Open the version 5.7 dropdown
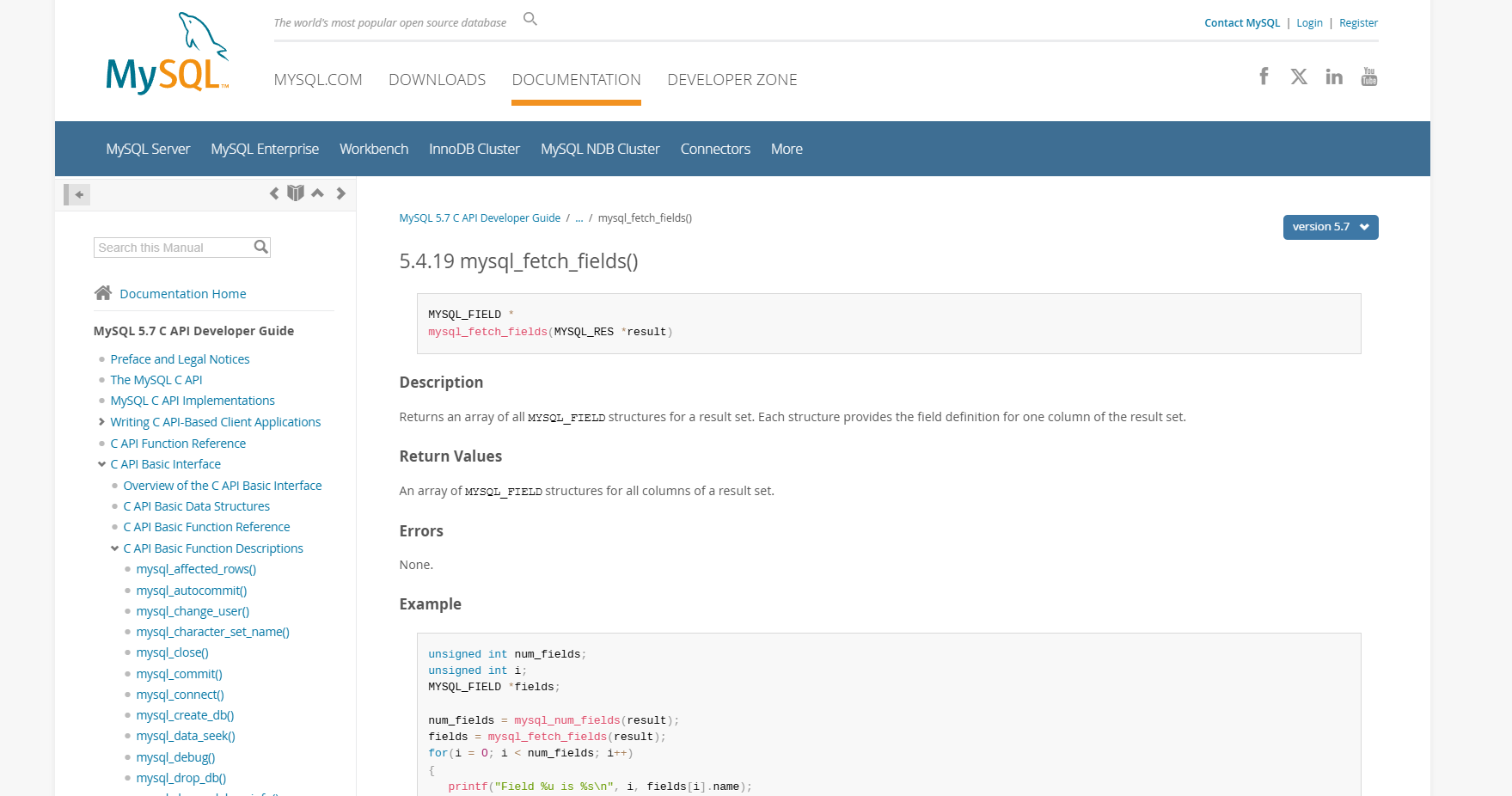1512x796 pixels. pyautogui.click(x=1331, y=227)
